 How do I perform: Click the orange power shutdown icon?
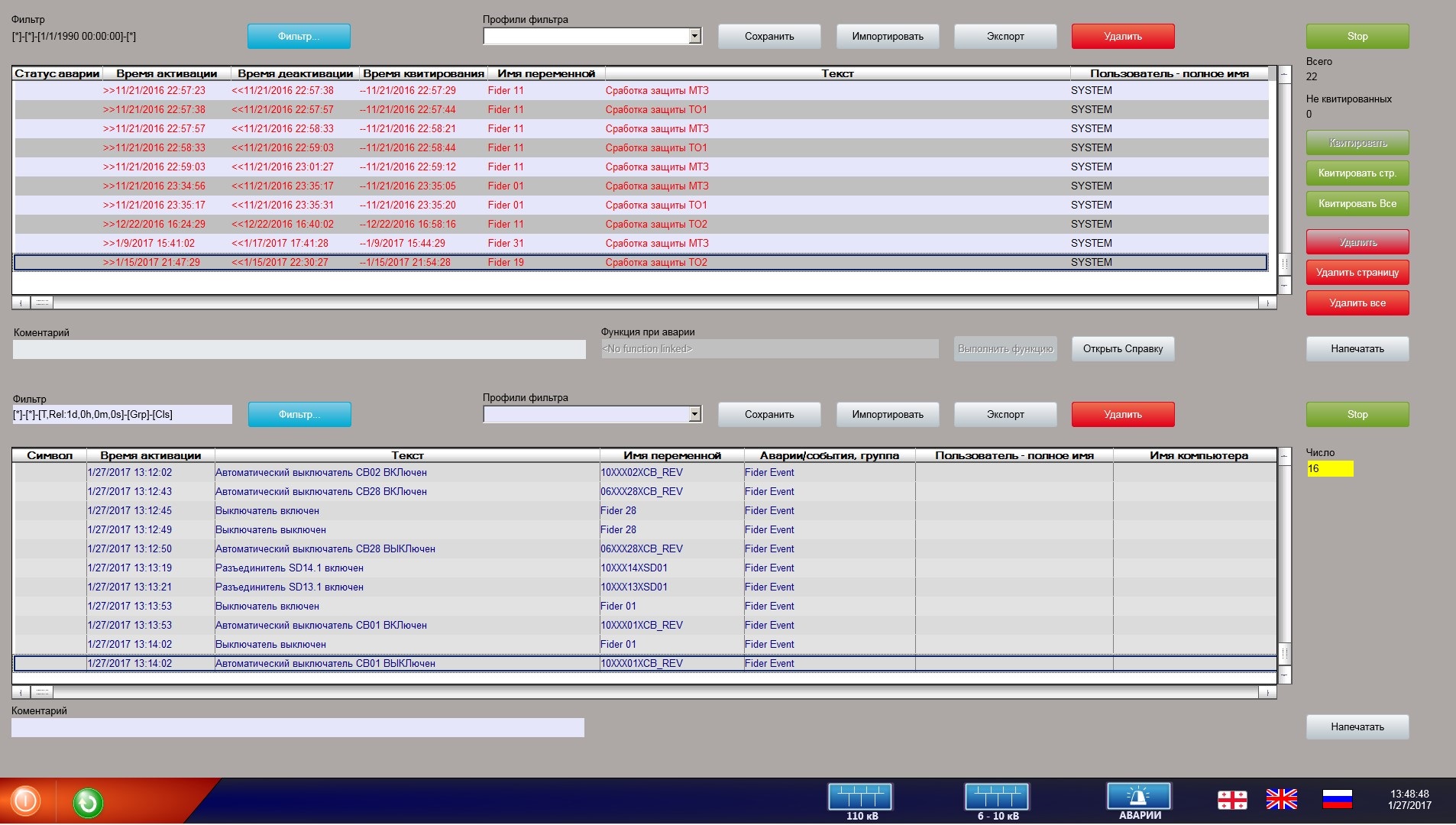pyautogui.click(x=24, y=801)
